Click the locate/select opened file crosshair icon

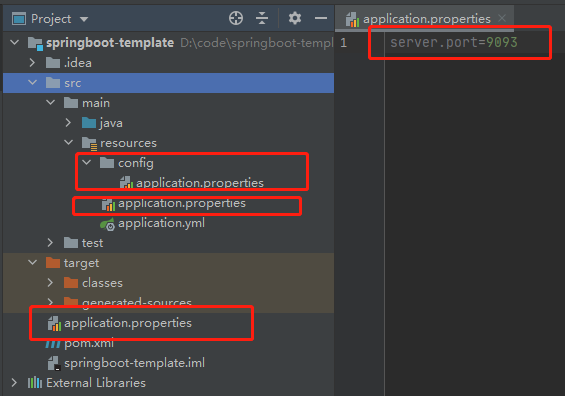(236, 18)
